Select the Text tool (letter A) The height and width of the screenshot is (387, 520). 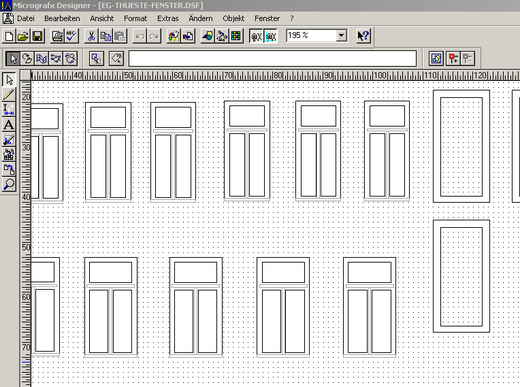pos(9,125)
